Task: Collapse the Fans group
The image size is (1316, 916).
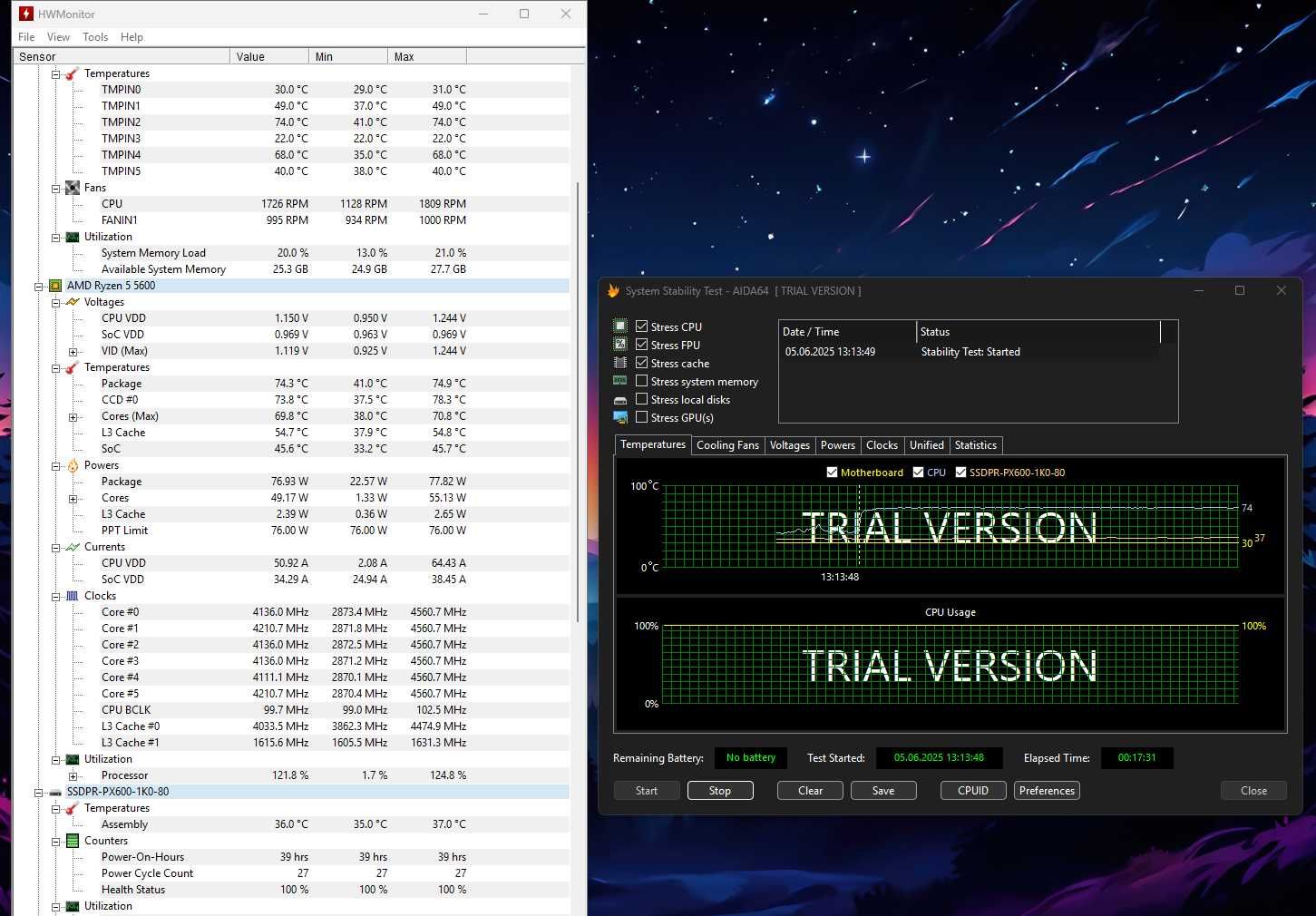Action: tap(55, 188)
